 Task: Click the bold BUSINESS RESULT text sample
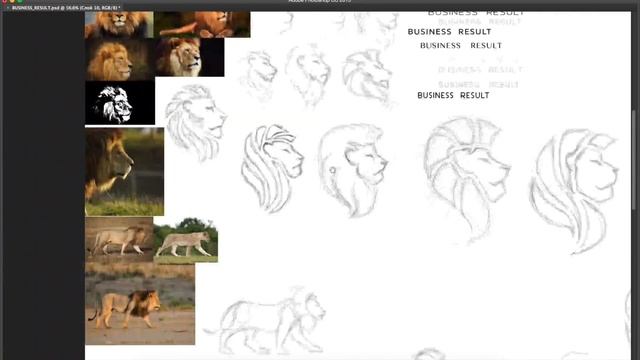(449, 32)
